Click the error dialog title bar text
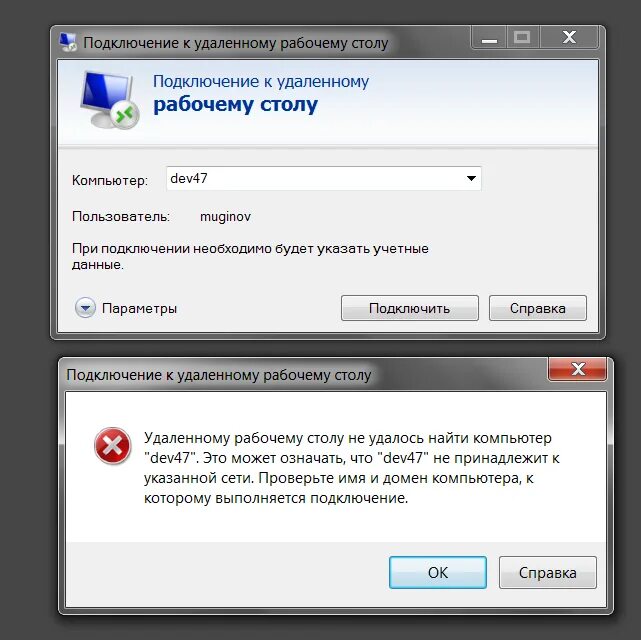Image resolution: width=641 pixels, height=640 pixels. pyautogui.click(x=219, y=375)
